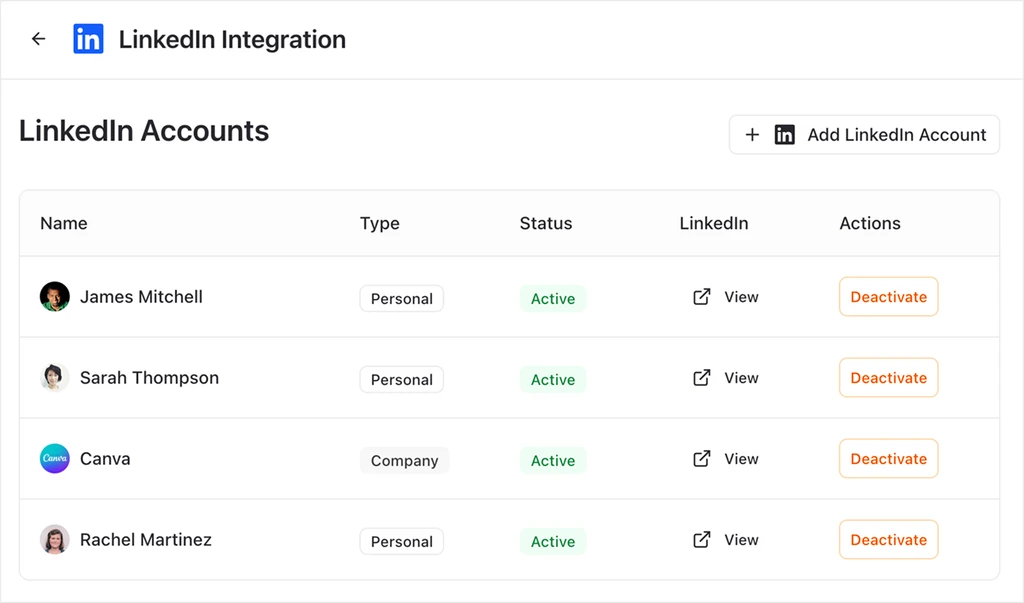Click Canva's circular avatar

click(54, 458)
